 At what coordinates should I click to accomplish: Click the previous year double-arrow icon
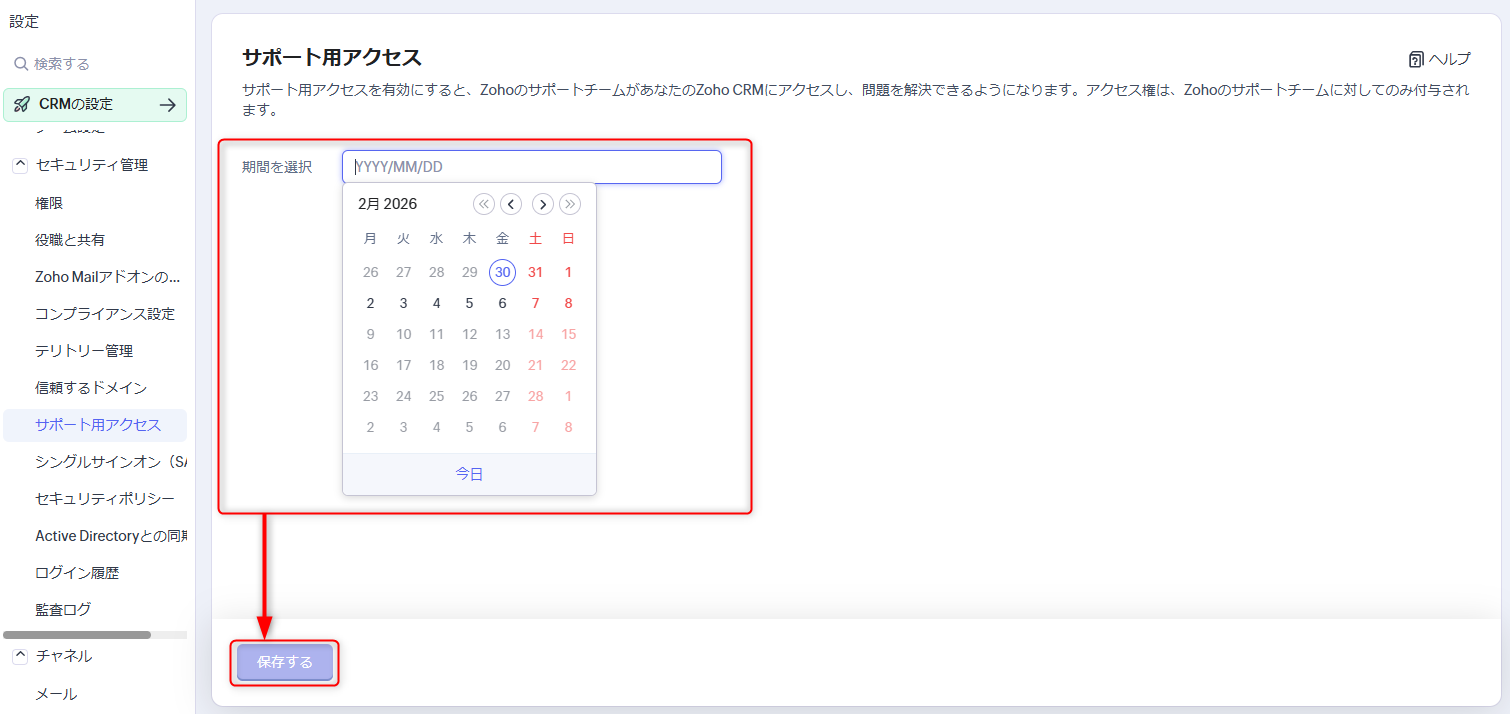(484, 204)
